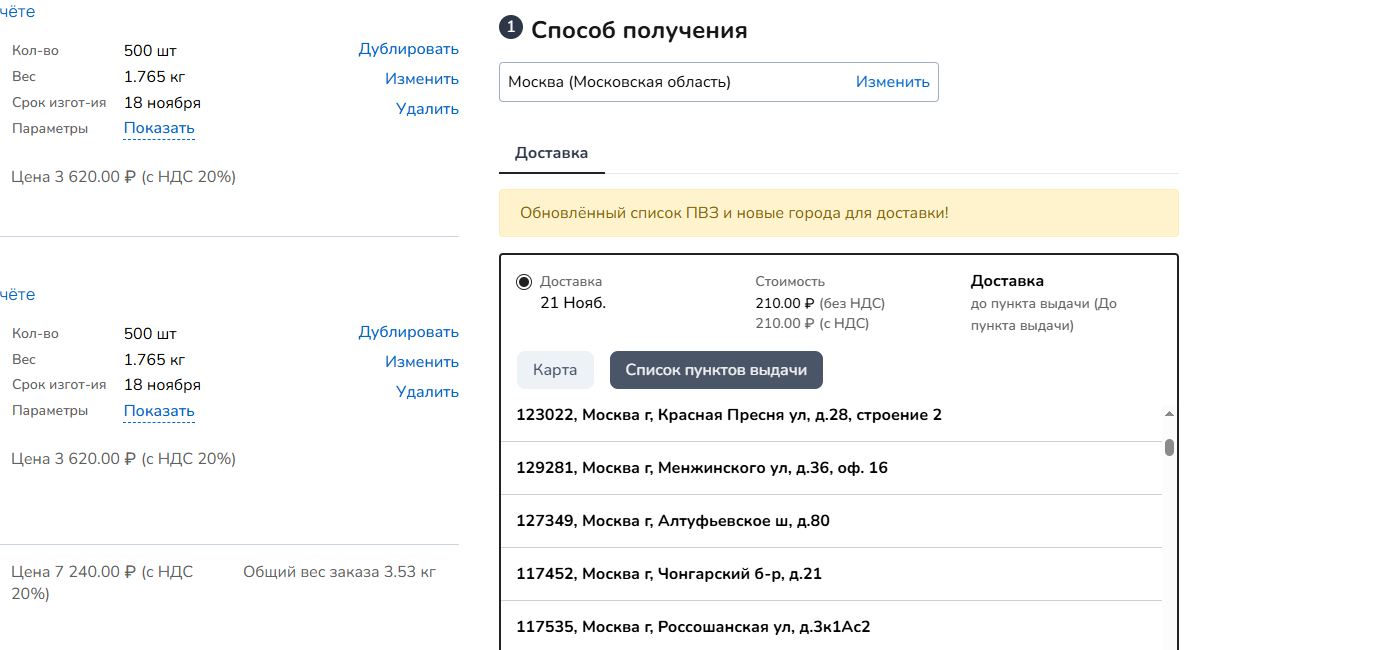The image size is (1400, 650).
Task: Click the yellow ПВЗ update notification banner
Action: pos(839,213)
